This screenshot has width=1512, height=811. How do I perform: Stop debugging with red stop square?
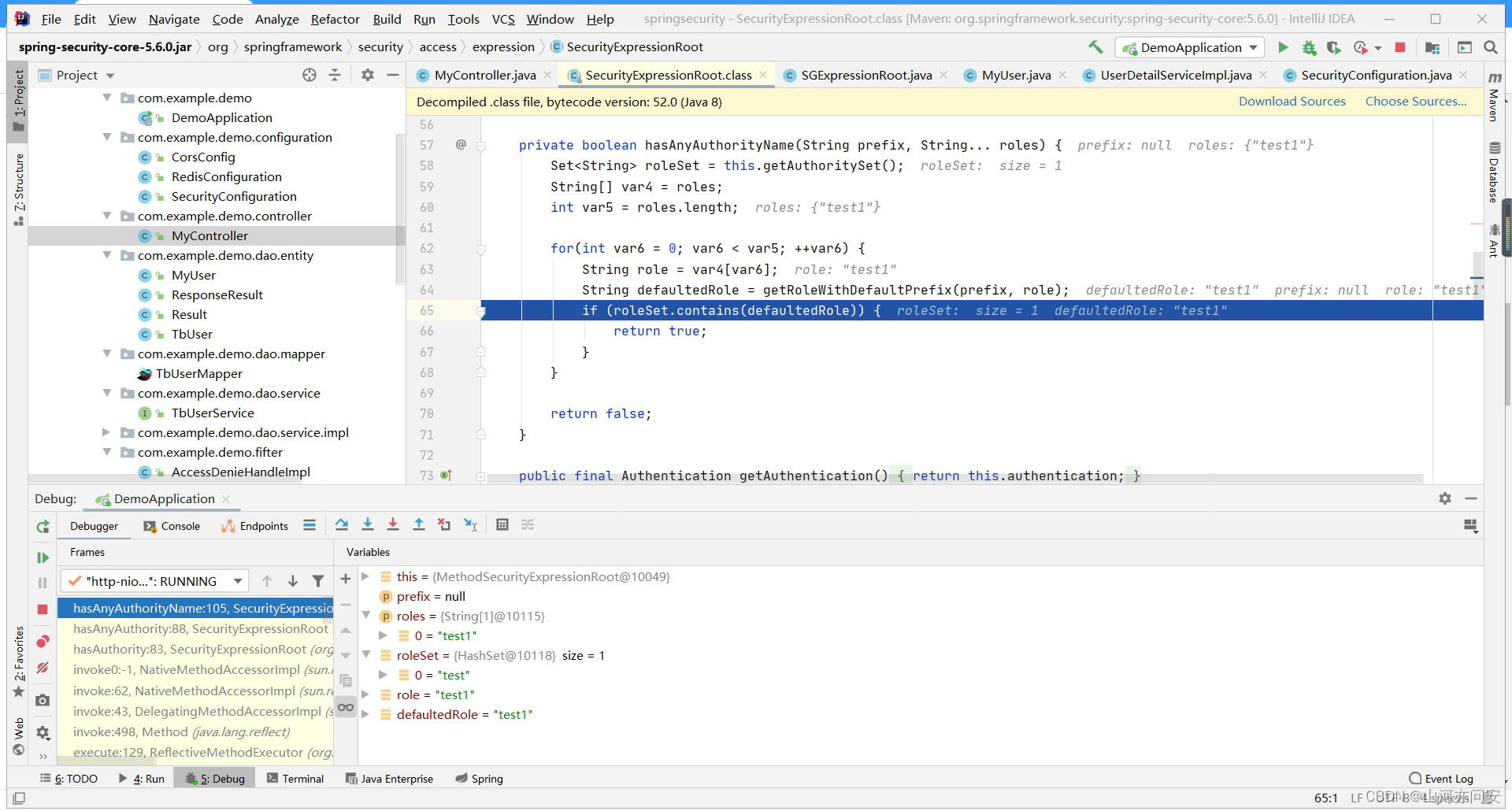coord(43,609)
